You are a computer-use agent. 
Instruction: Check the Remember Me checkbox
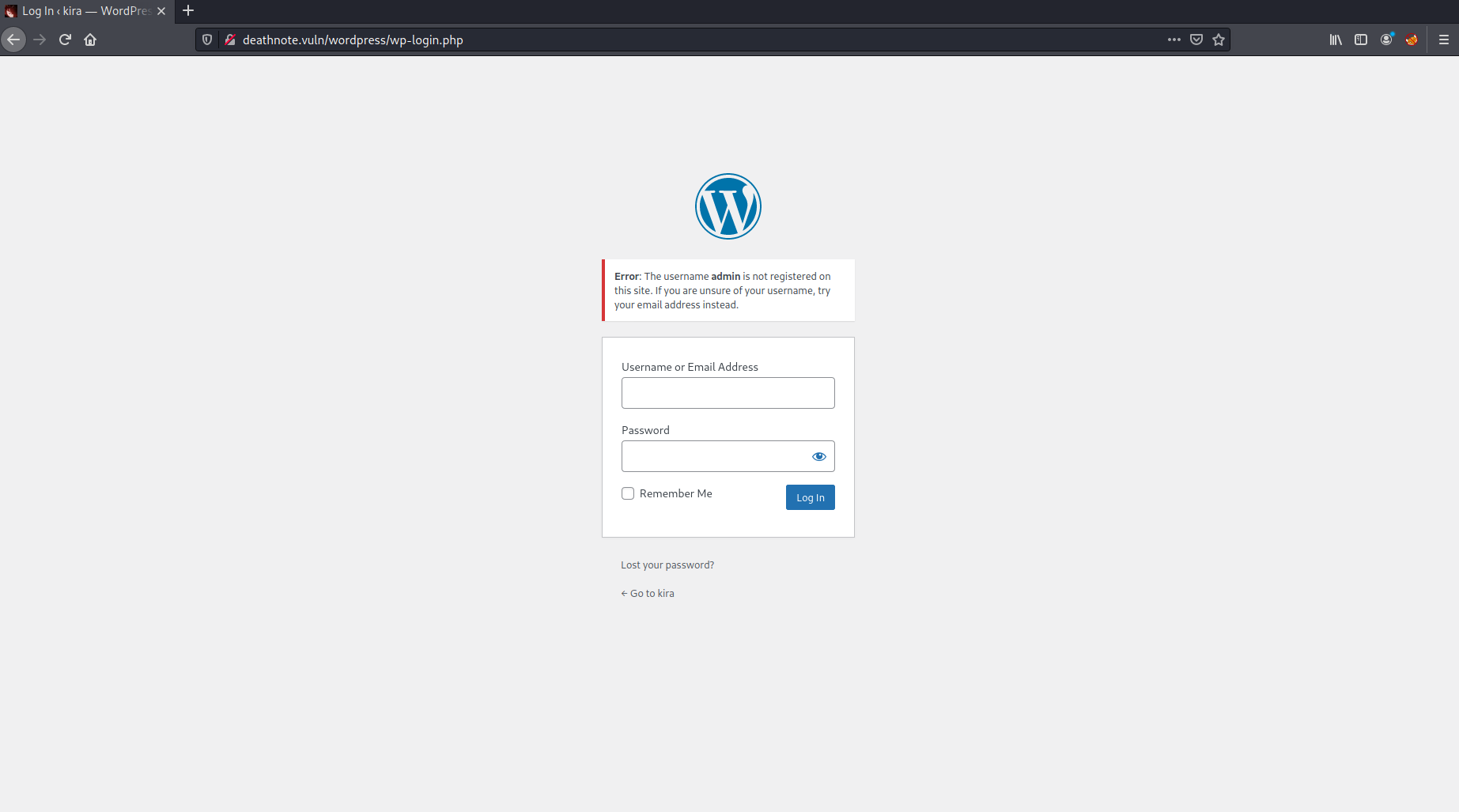pos(628,493)
